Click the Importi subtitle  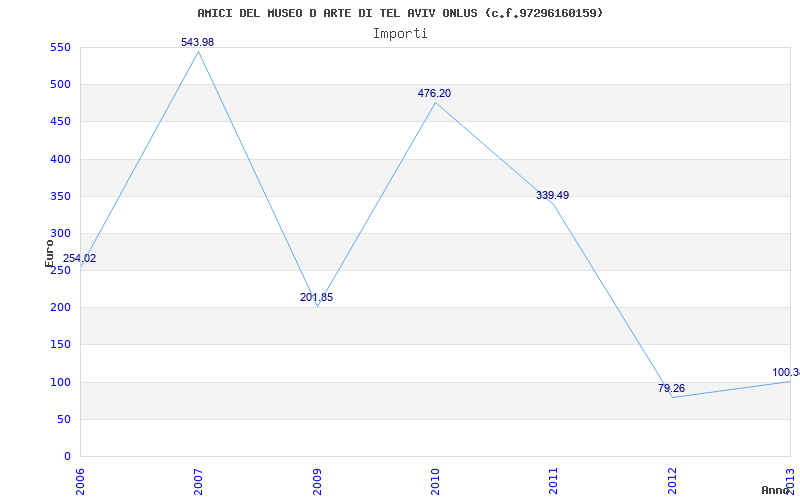400,34
